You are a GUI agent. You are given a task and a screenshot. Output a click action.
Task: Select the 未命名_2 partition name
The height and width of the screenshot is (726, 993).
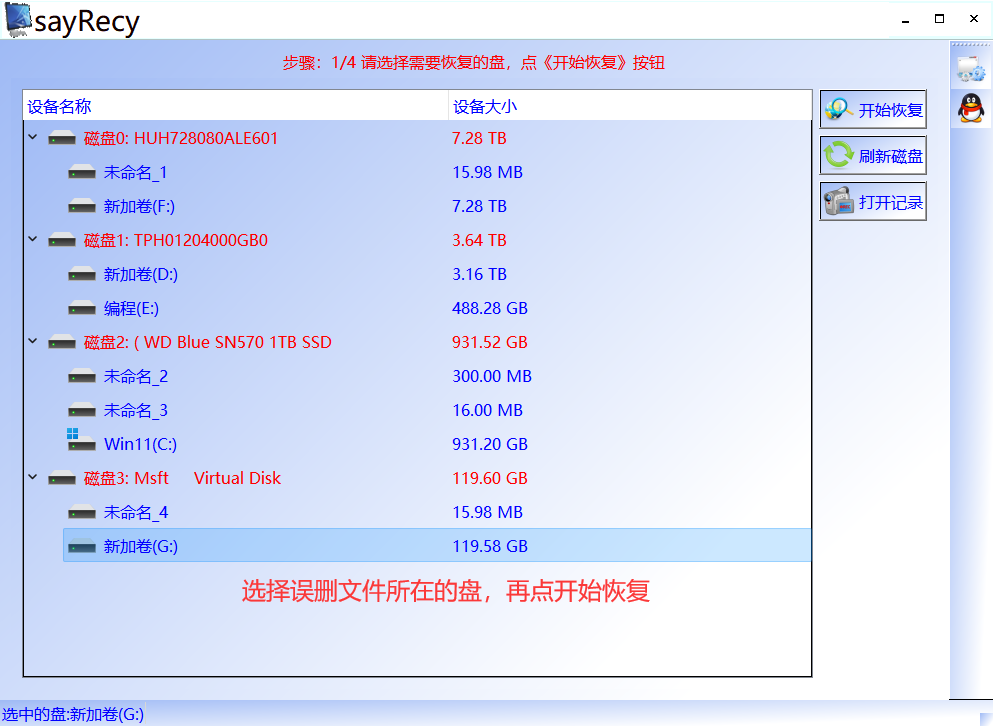point(136,376)
